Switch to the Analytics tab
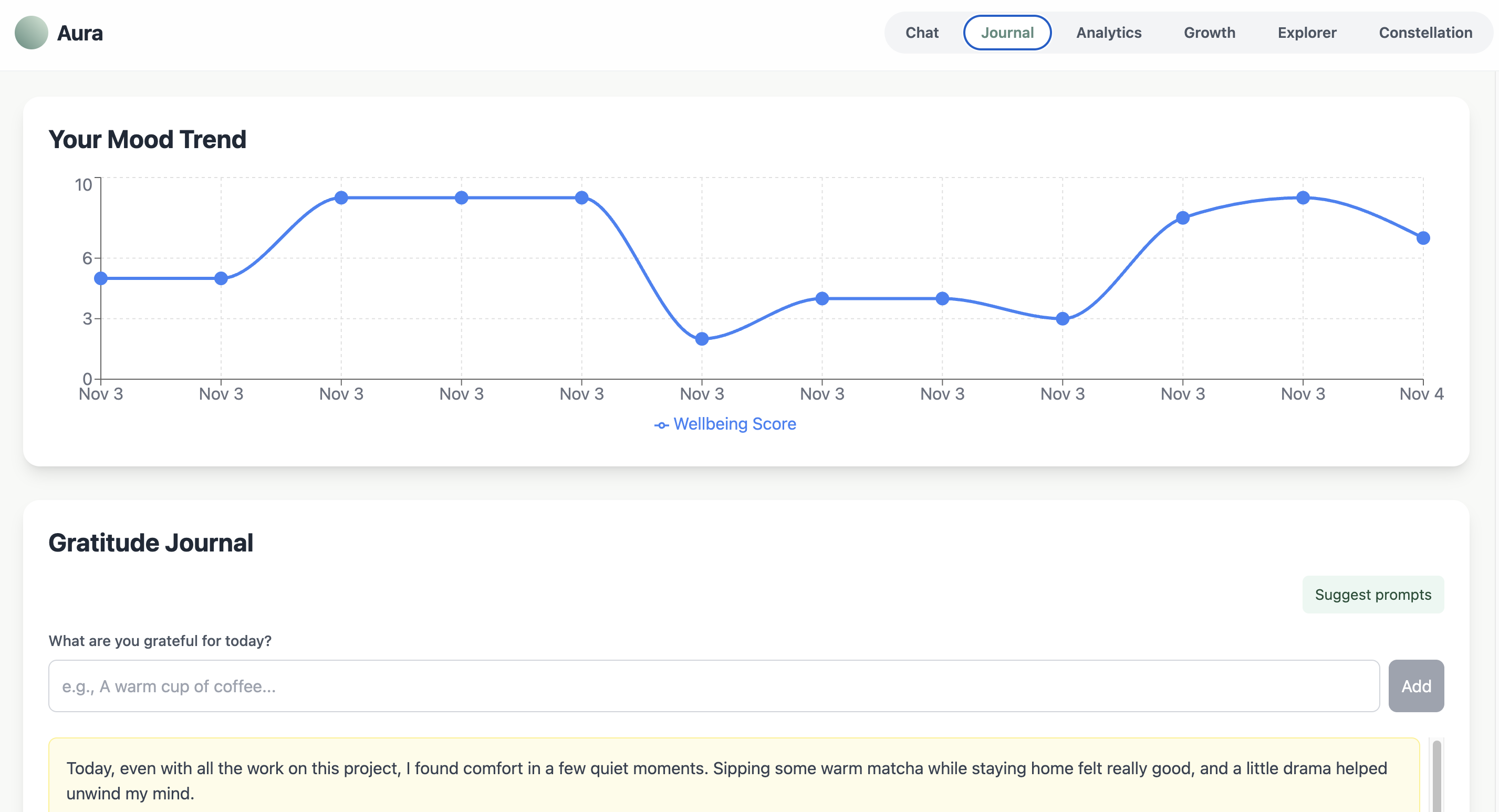The width and height of the screenshot is (1499, 812). click(x=1109, y=33)
